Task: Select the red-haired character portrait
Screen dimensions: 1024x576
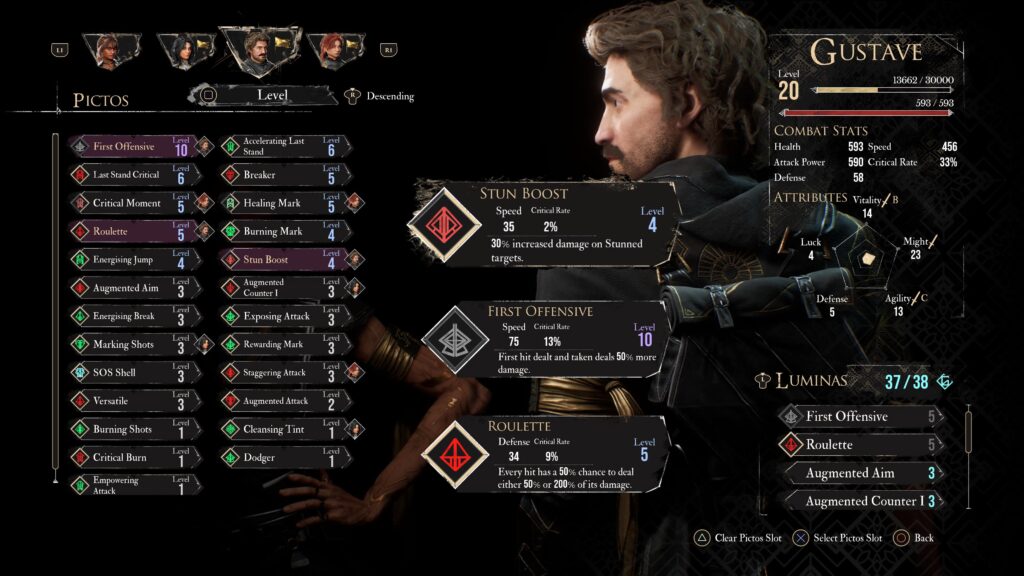Action: pyautogui.click(x=336, y=50)
